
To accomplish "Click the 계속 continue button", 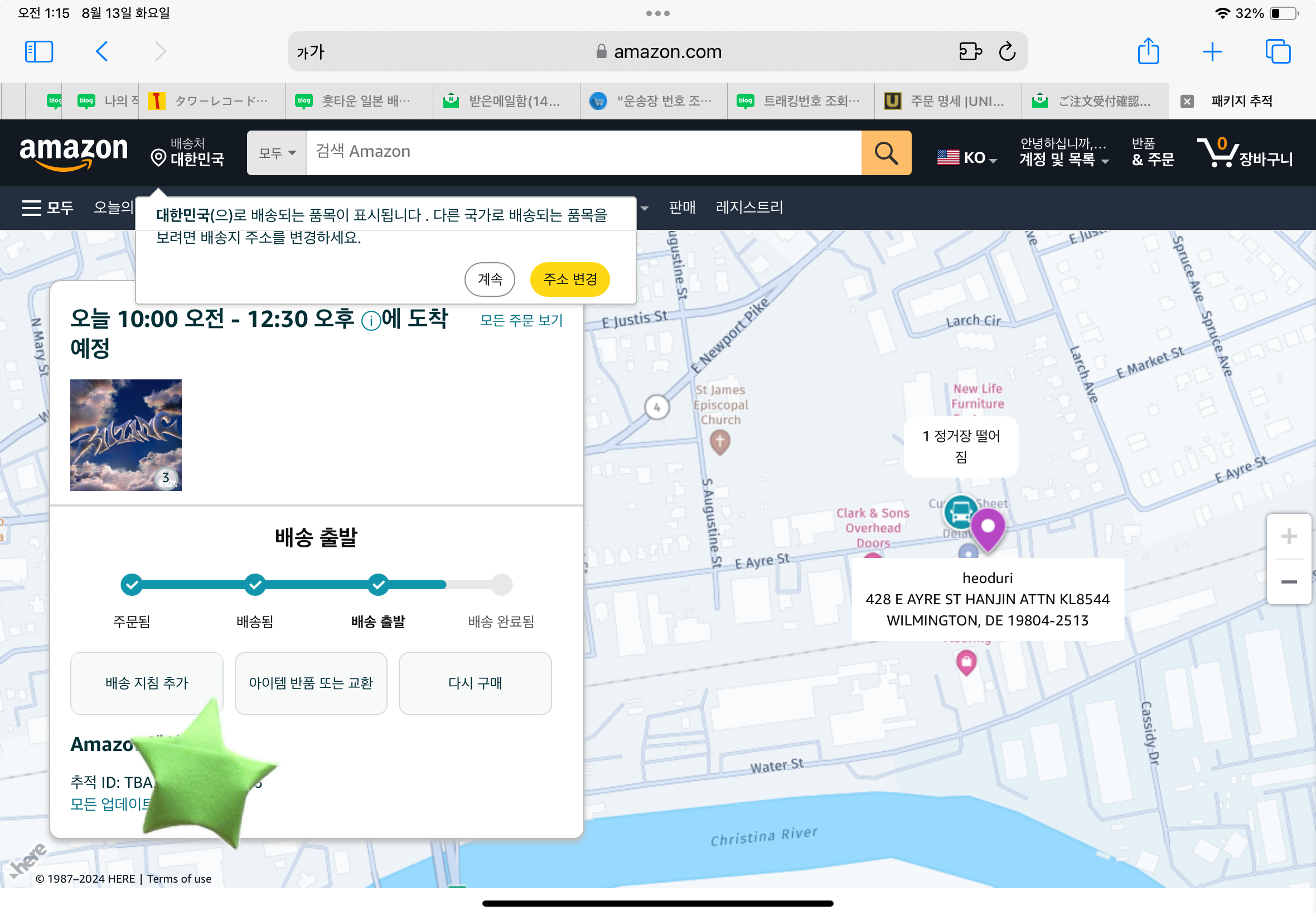I will 489,278.
